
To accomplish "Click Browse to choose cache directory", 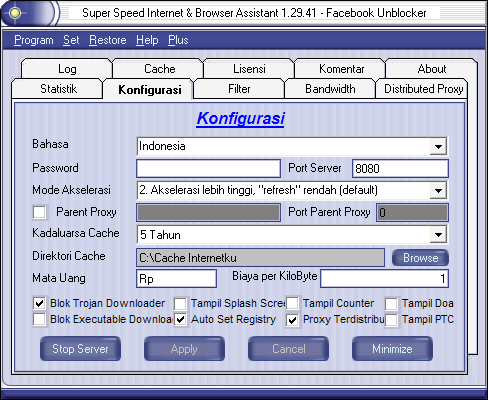I will [x=420, y=258].
